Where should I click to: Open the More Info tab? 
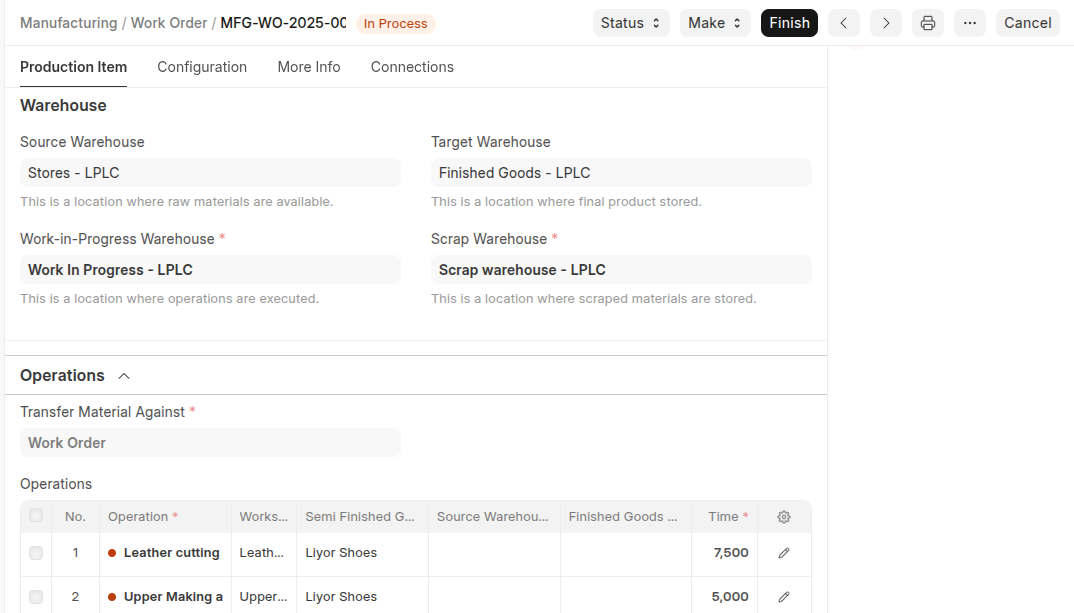309,67
